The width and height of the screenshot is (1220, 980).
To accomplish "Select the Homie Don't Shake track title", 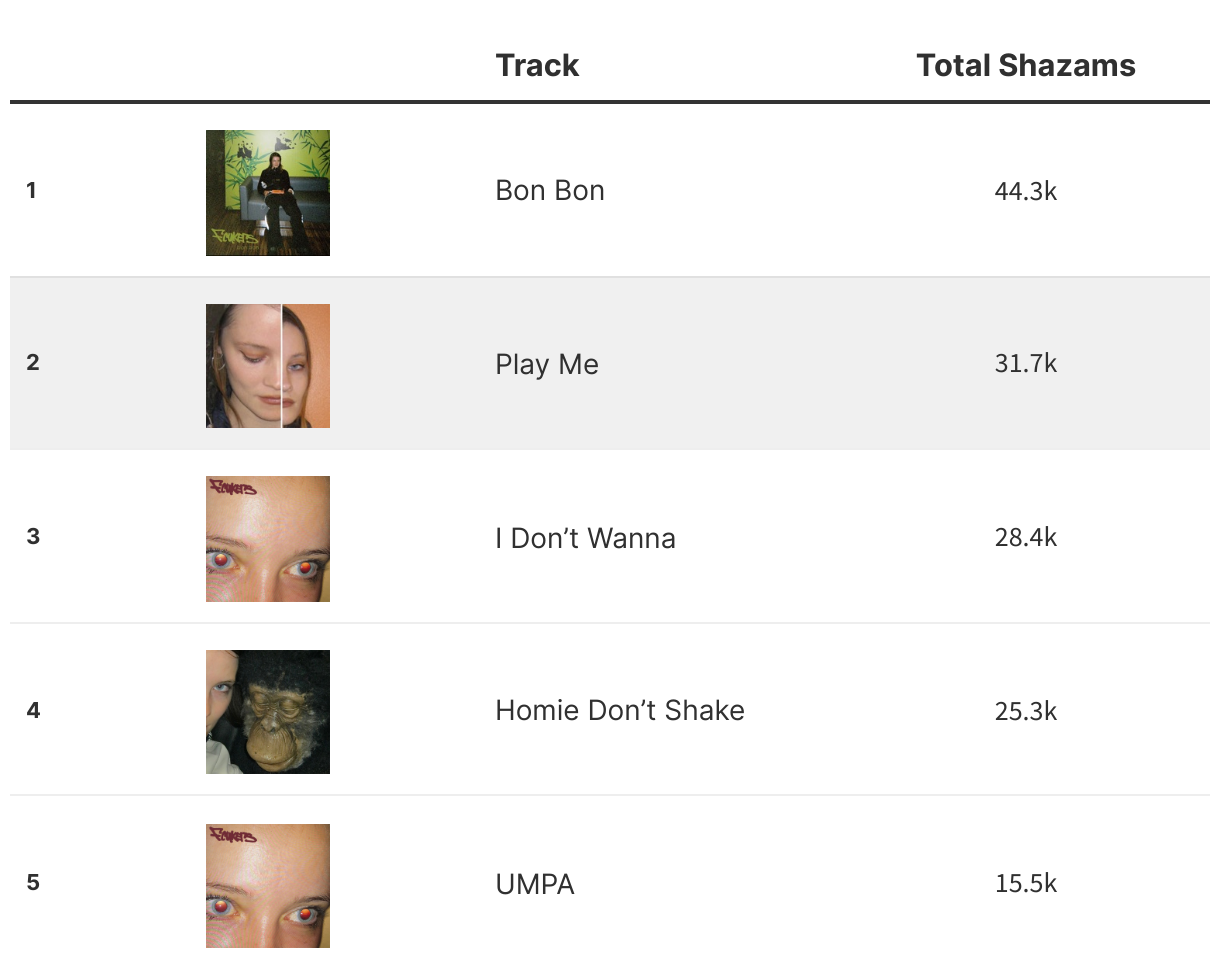I will [x=620, y=710].
